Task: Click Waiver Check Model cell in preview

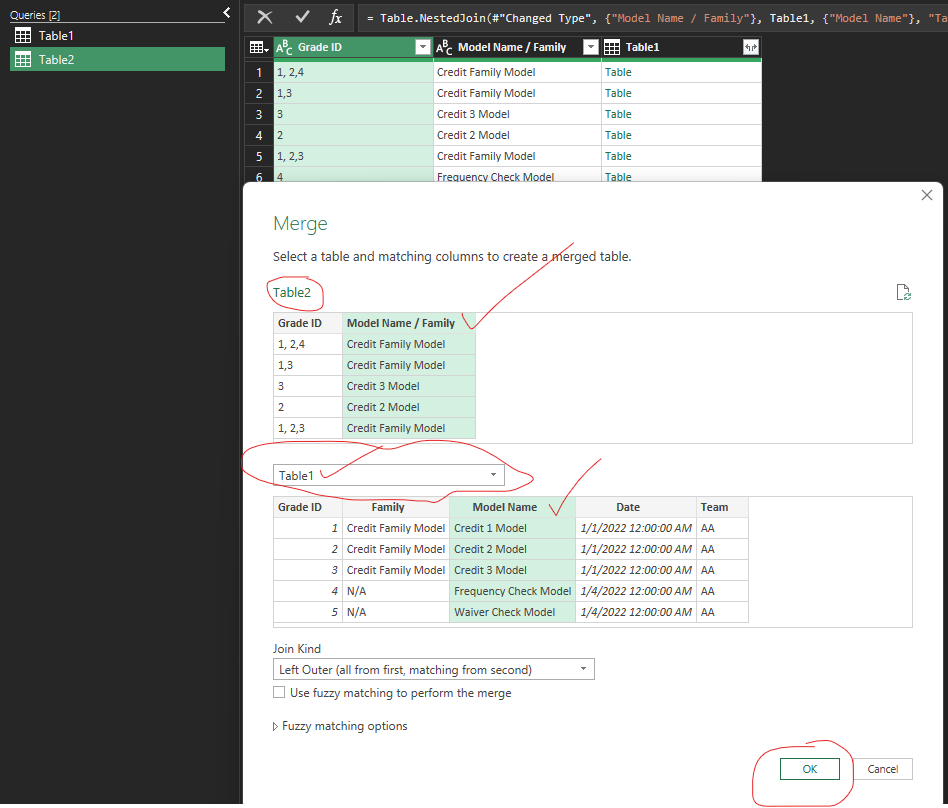Action: point(512,612)
